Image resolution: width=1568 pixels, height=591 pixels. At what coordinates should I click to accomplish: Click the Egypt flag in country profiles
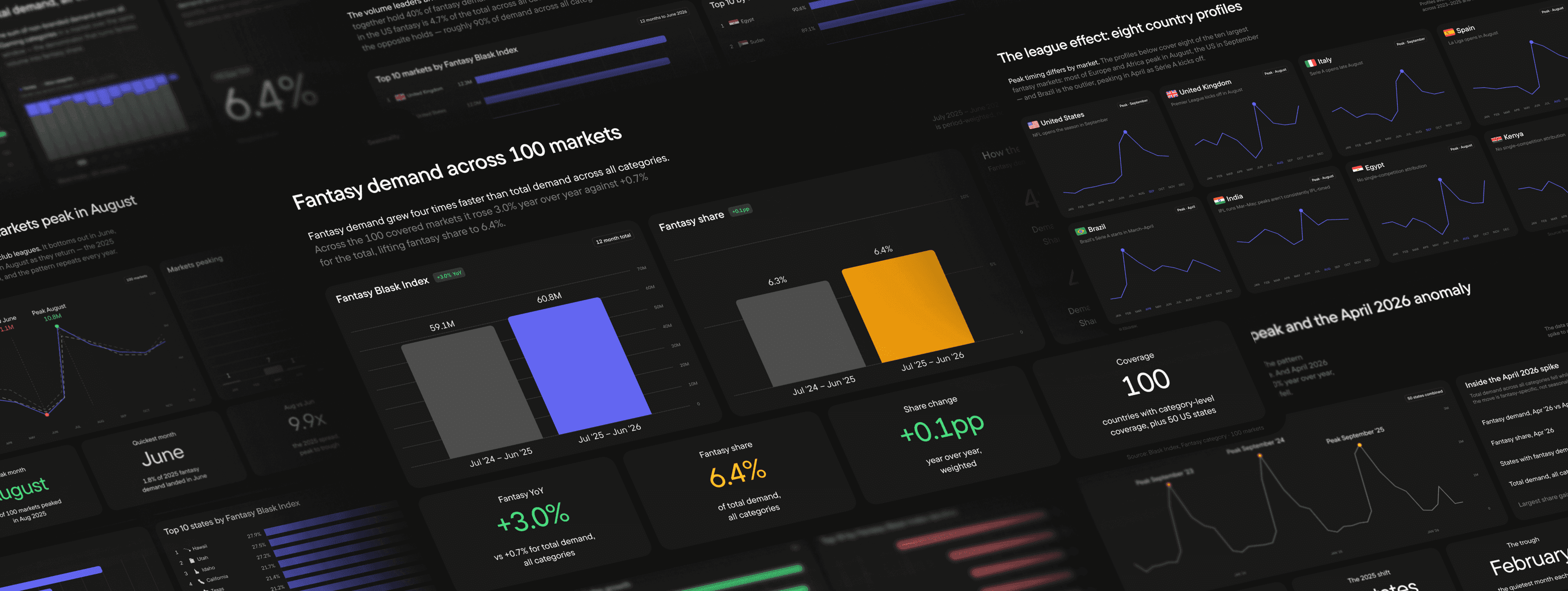[x=1357, y=168]
